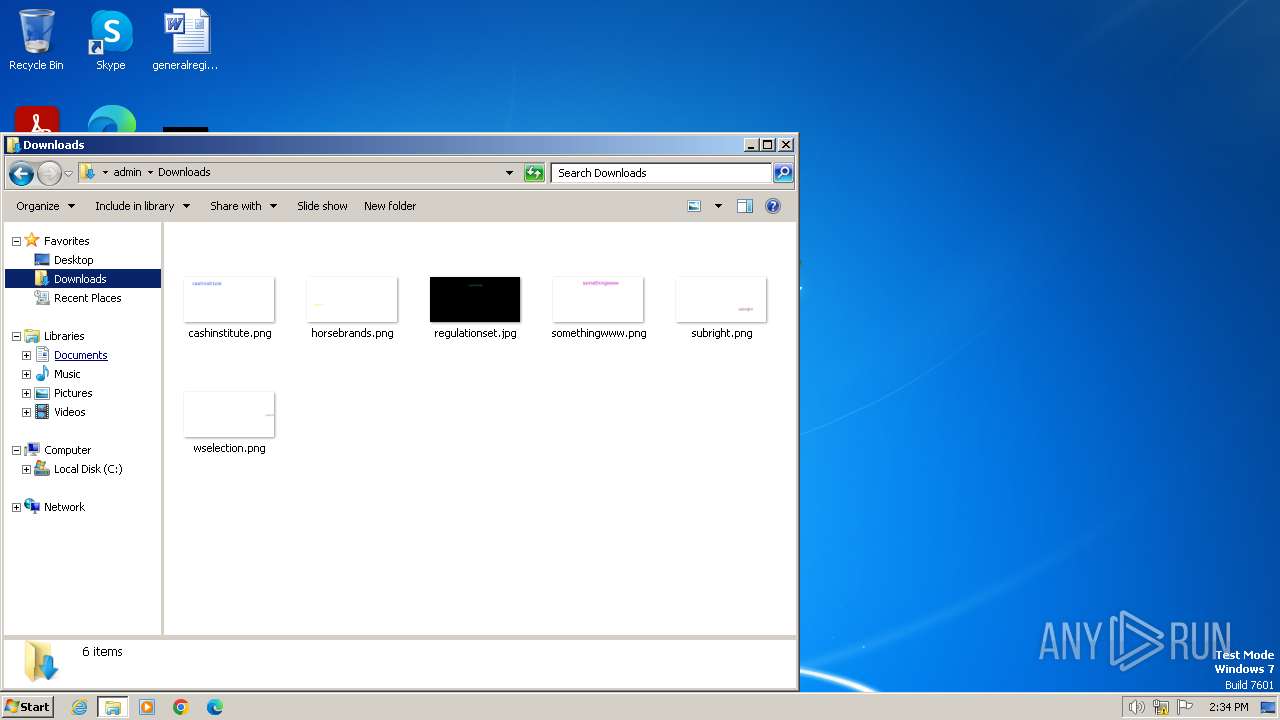Click the volume speaker tray icon
The height and width of the screenshot is (720, 1280).
pyautogui.click(x=1136, y=707)
